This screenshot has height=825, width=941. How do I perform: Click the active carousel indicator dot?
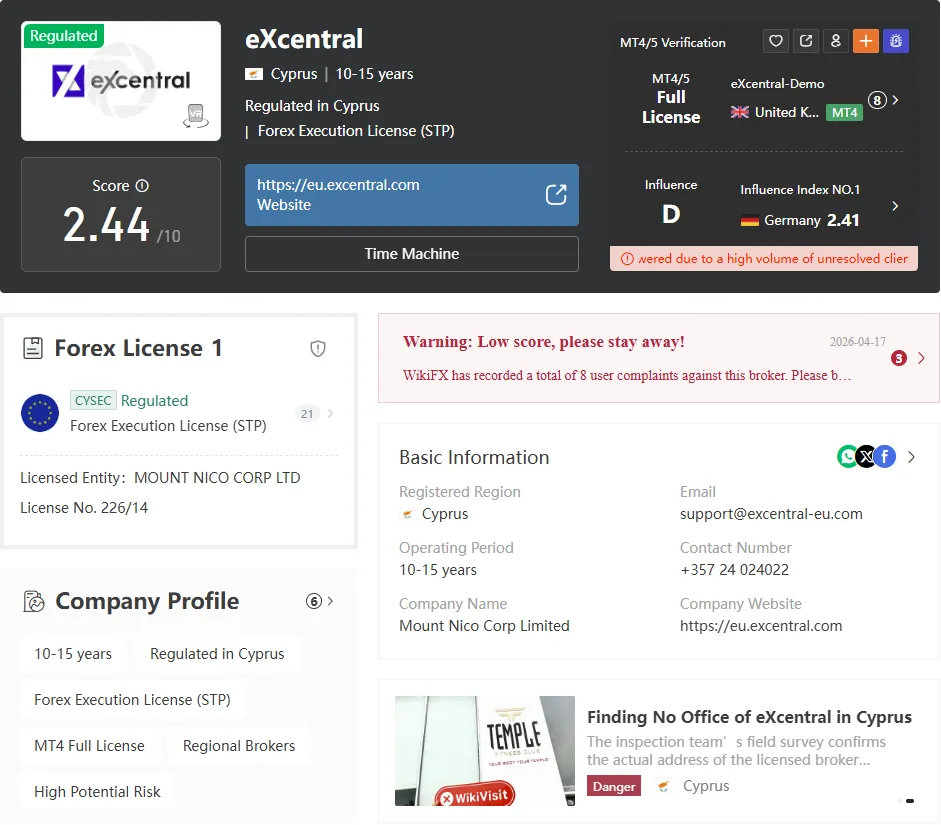pyautogui.click(x=910, y=801)
